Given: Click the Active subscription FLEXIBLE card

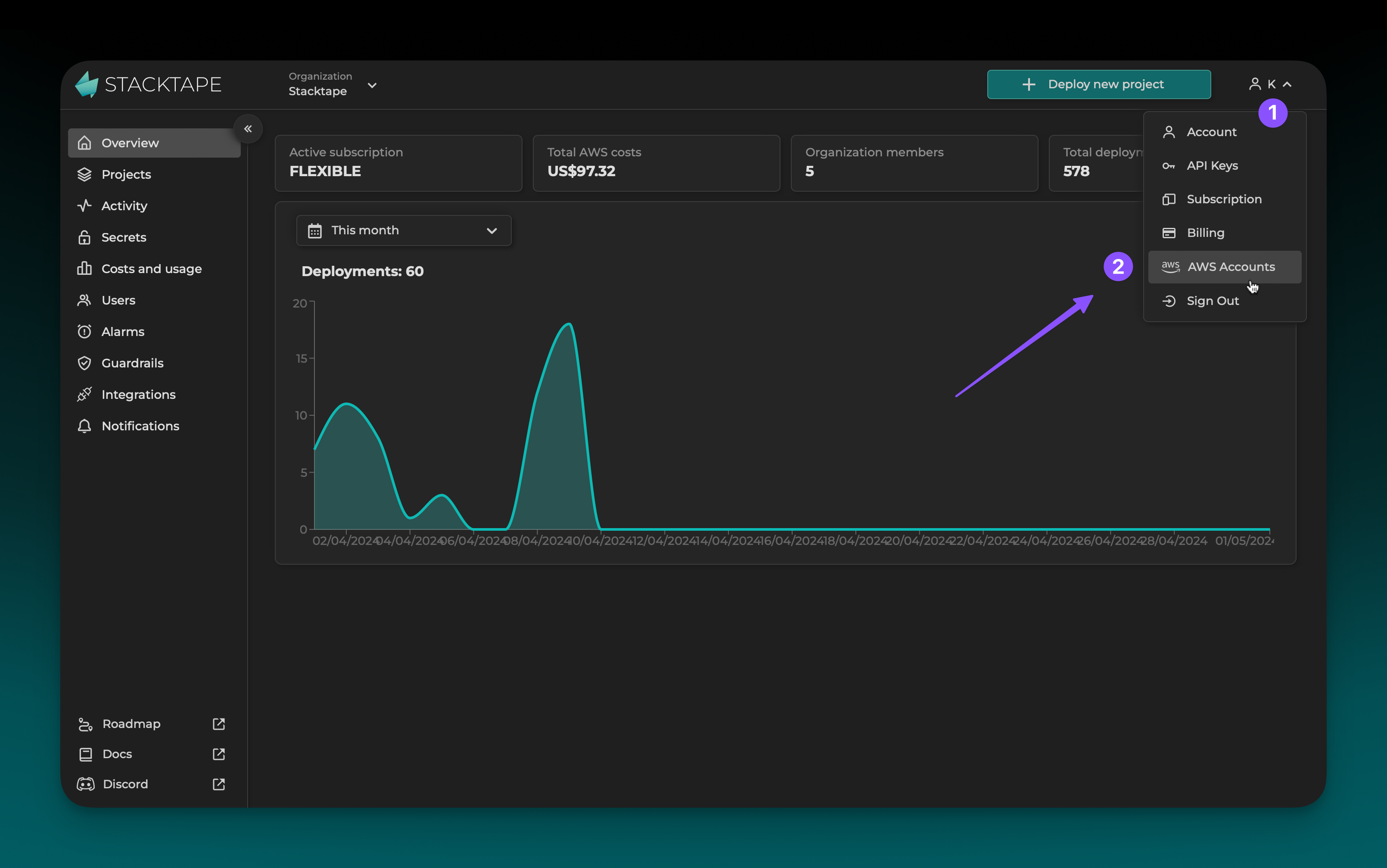Looking at the screenshot, I should 398,163.
